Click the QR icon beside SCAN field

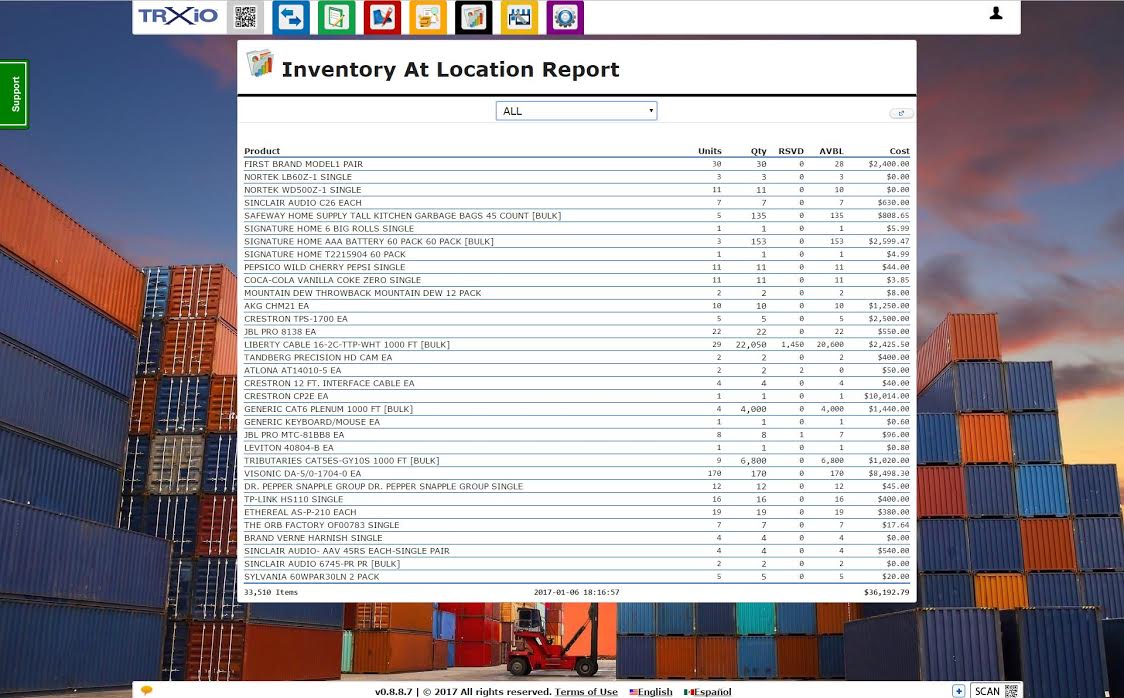(1011, 691)
